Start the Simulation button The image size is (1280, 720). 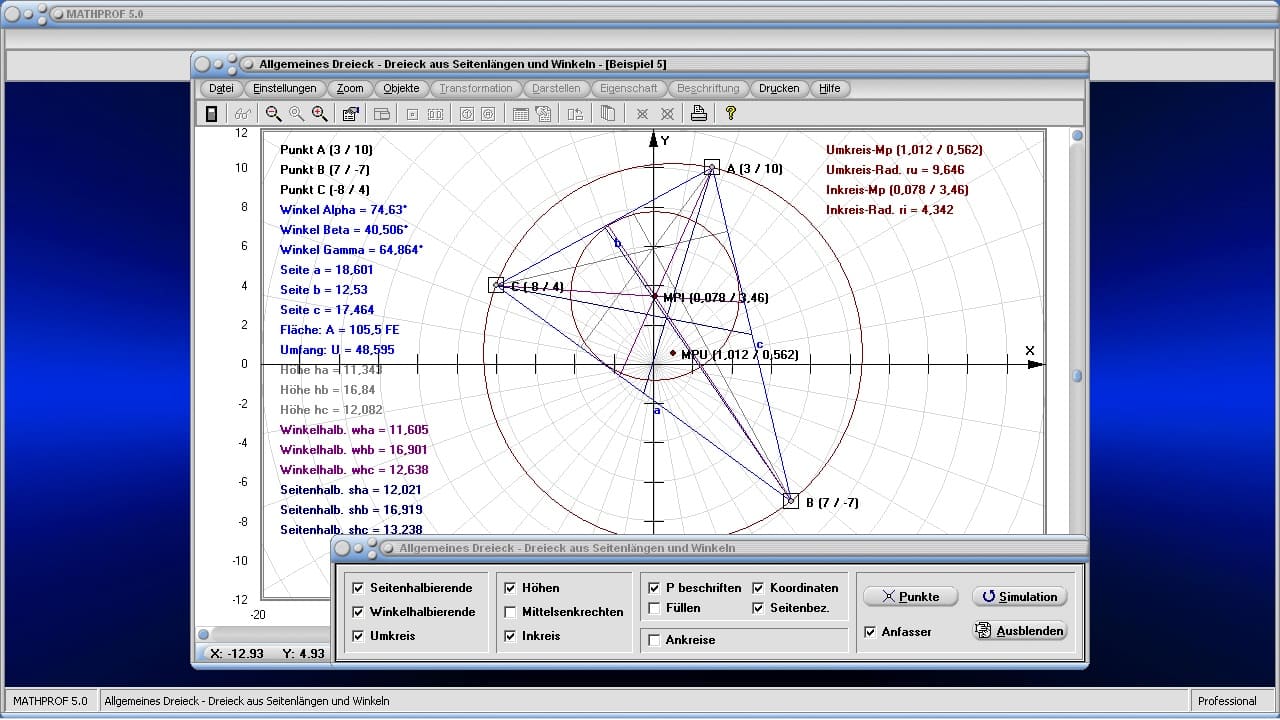(1020, 596)
